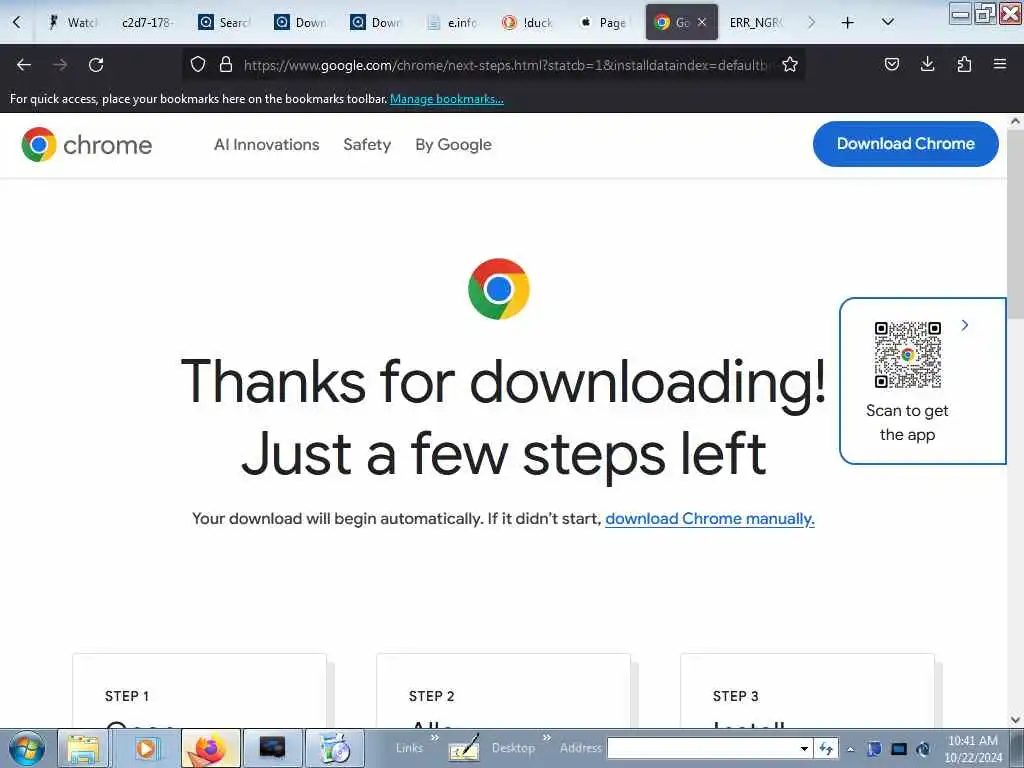1024x768 pixels.
Task: Click the pen tablet input icon
Action: click(x=464, y=748)
